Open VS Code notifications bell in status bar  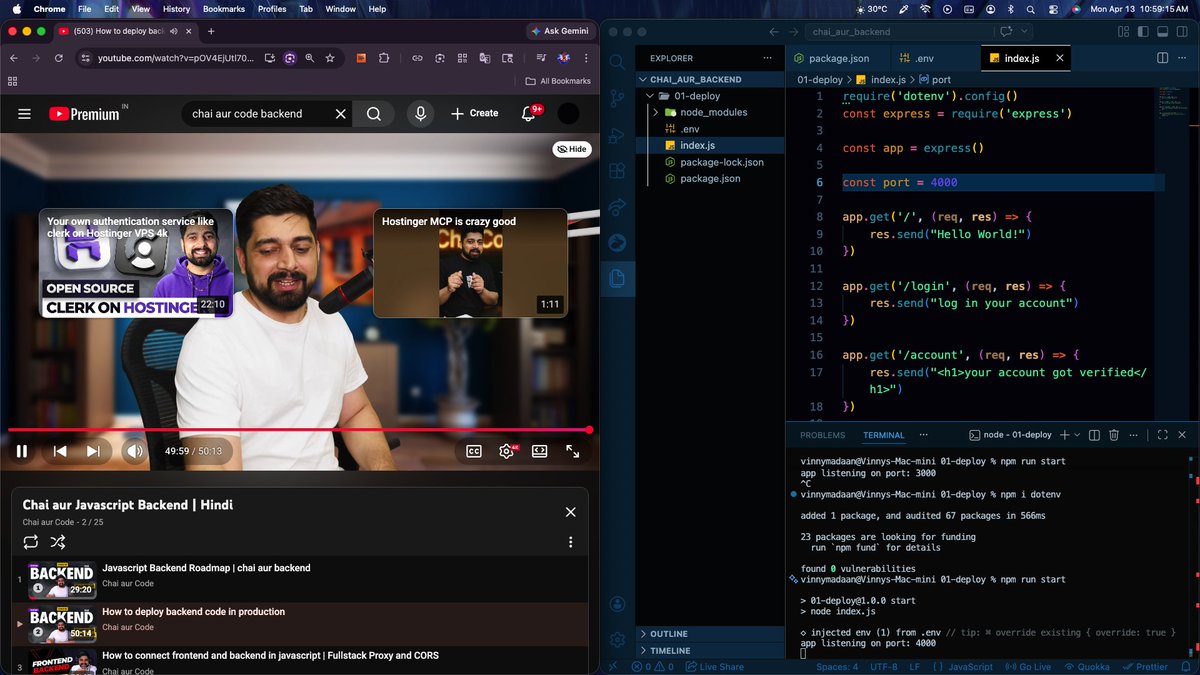click(1186, 667)
